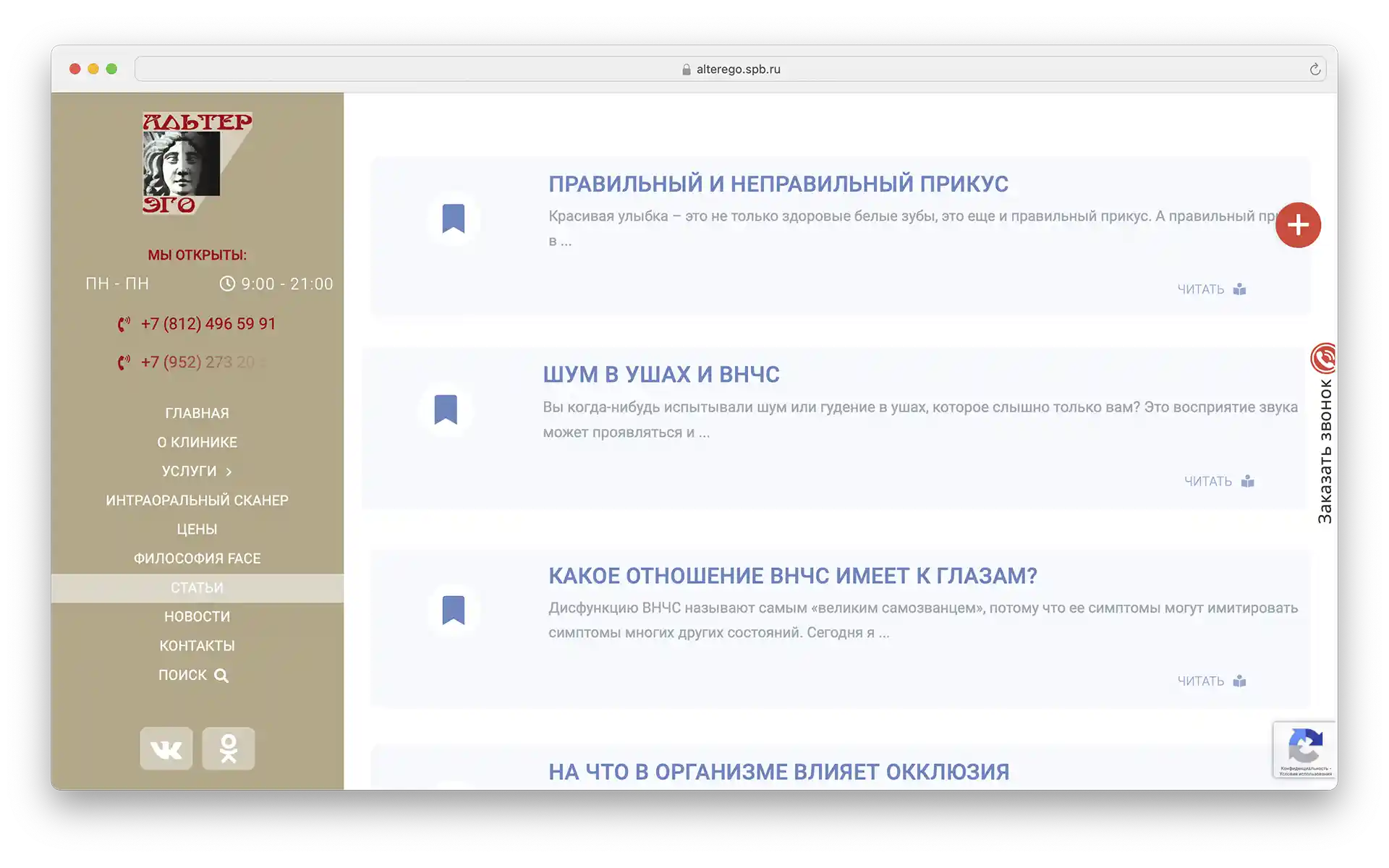Open the VK social network icon

166,749
